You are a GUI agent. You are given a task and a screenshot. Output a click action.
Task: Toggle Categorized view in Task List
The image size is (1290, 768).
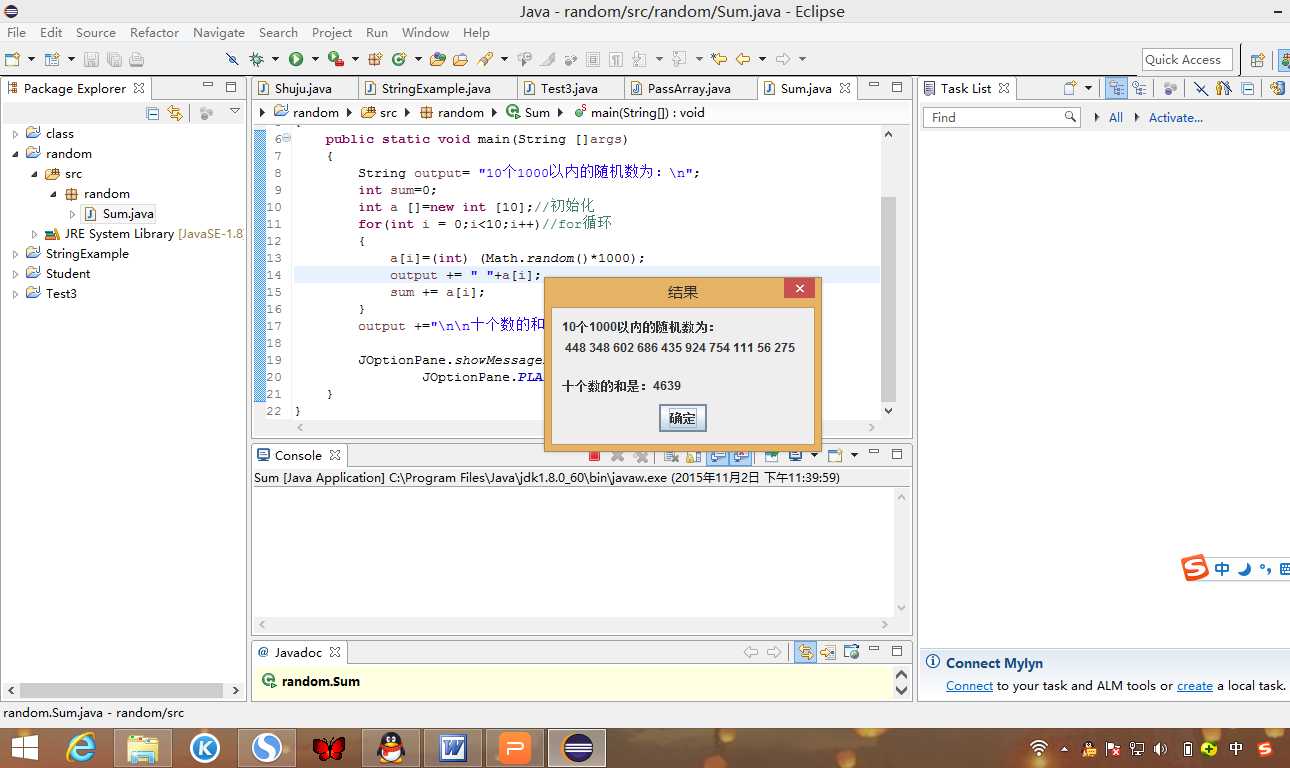[1116, 89]
